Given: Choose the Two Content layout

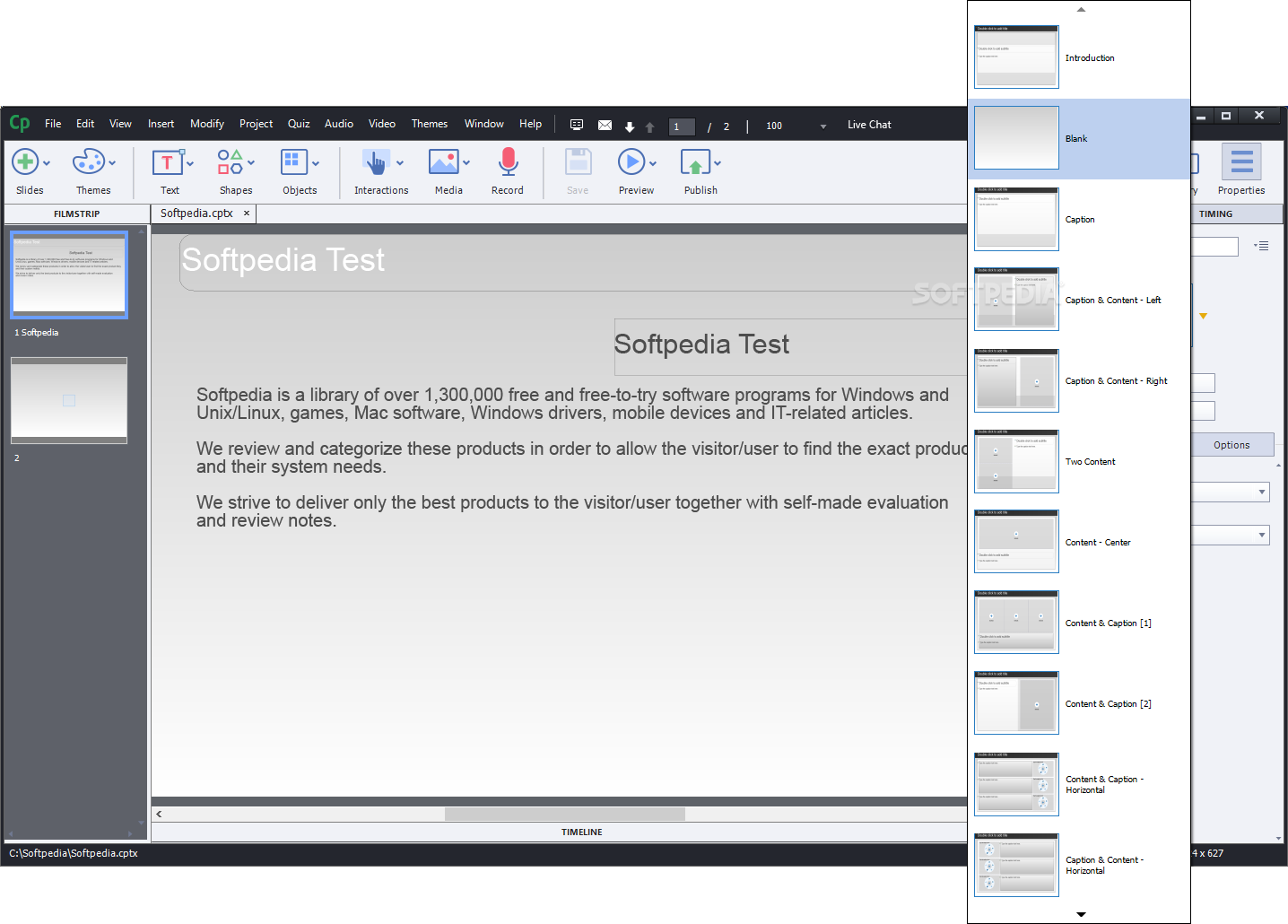Looking at the screenshot, I should point(1079,462).
